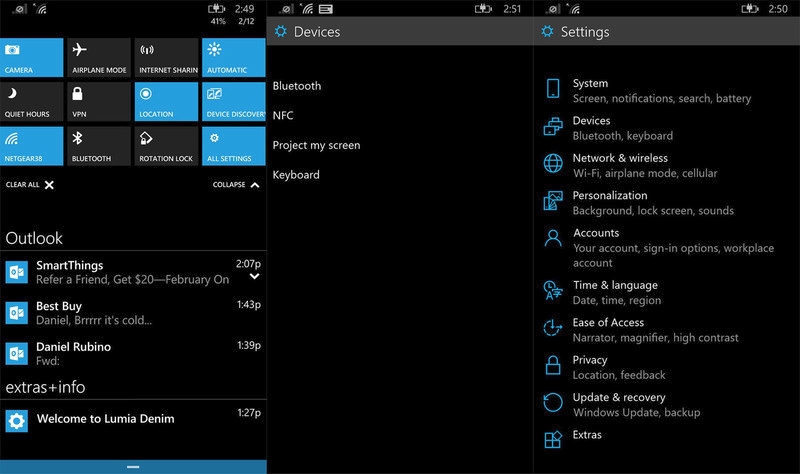Click the Ease of Access icon
Screen dimensions: 800x474
(x=553, y=328)
